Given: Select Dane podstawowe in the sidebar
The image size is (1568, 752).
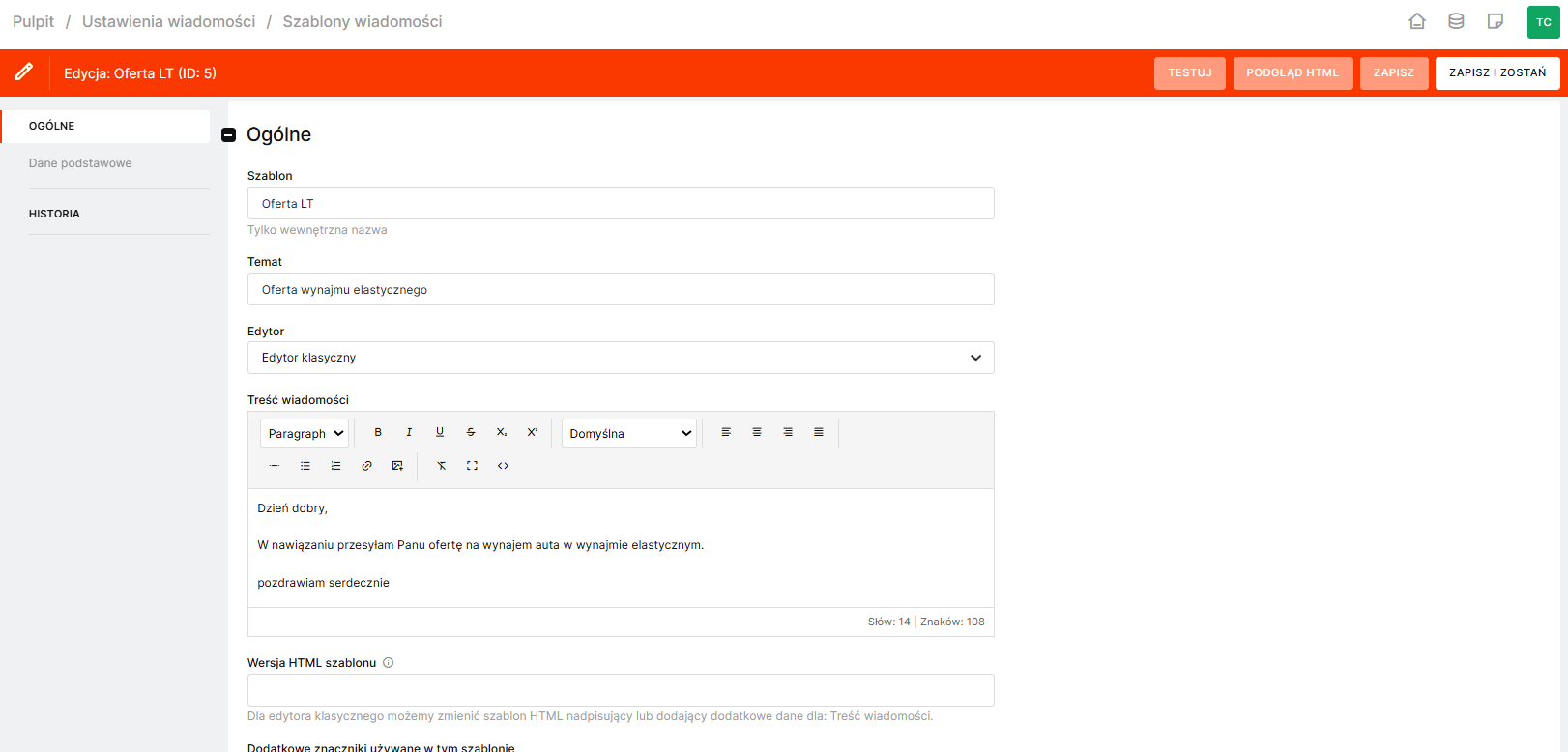Looking at the screenshot, I should point(80,163).
